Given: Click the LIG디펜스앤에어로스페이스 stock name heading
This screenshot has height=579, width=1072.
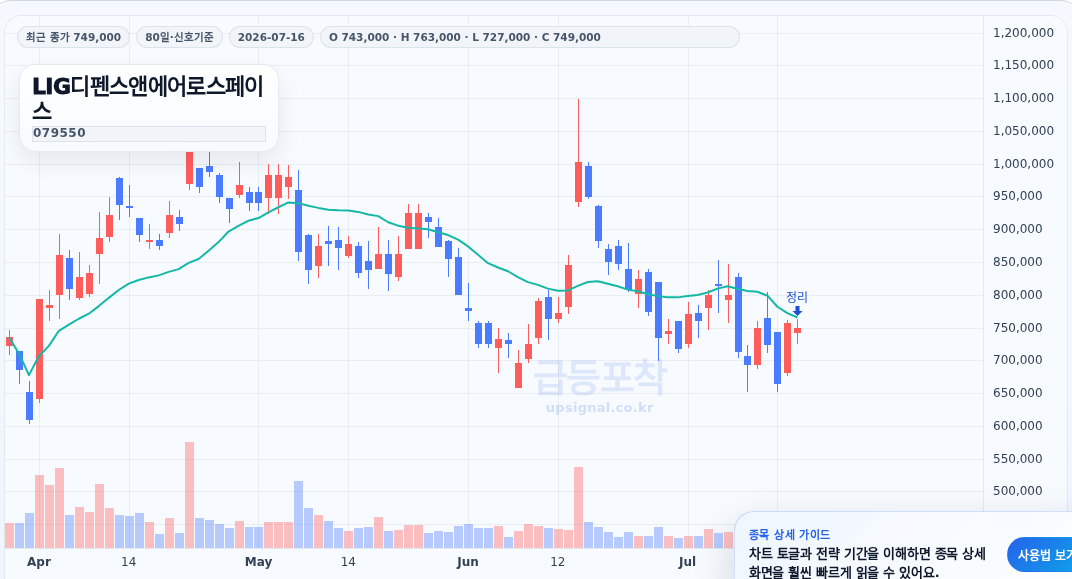Looking at the screenshot, I should [x=148, y=97].
